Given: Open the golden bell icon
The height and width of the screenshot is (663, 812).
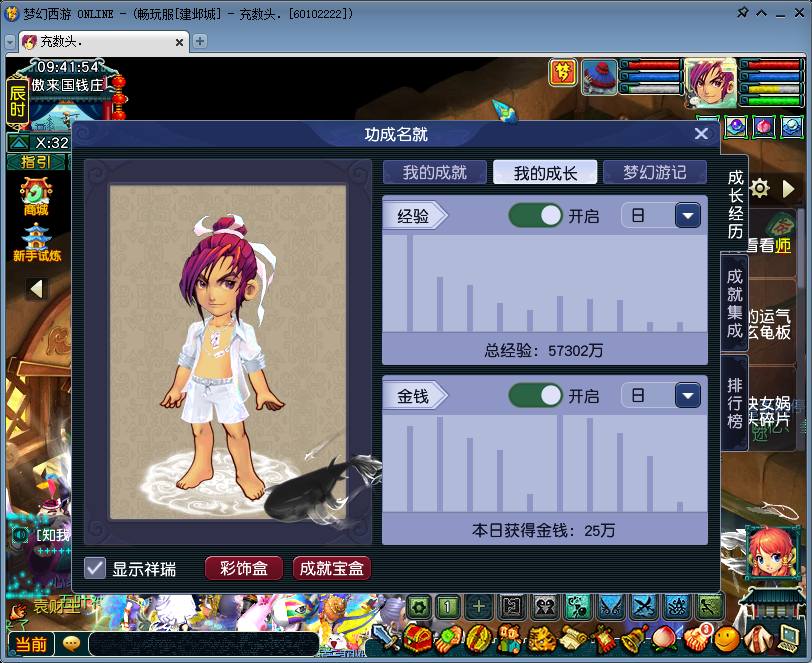Looking at the screenshot, I should (635, 639).
